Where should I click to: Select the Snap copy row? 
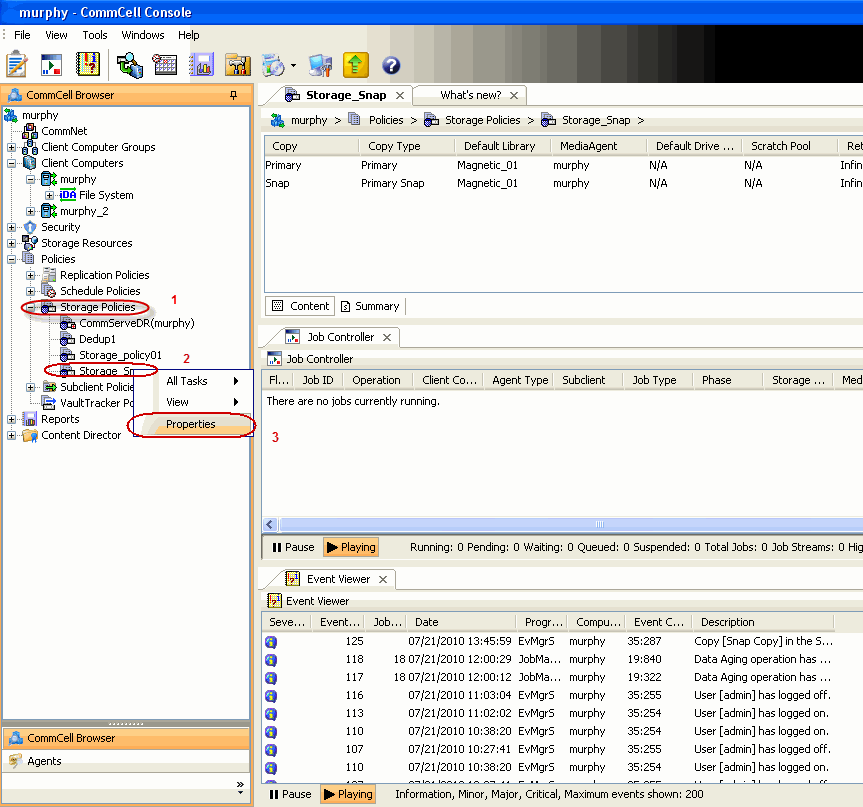click(x=564, y=183)
